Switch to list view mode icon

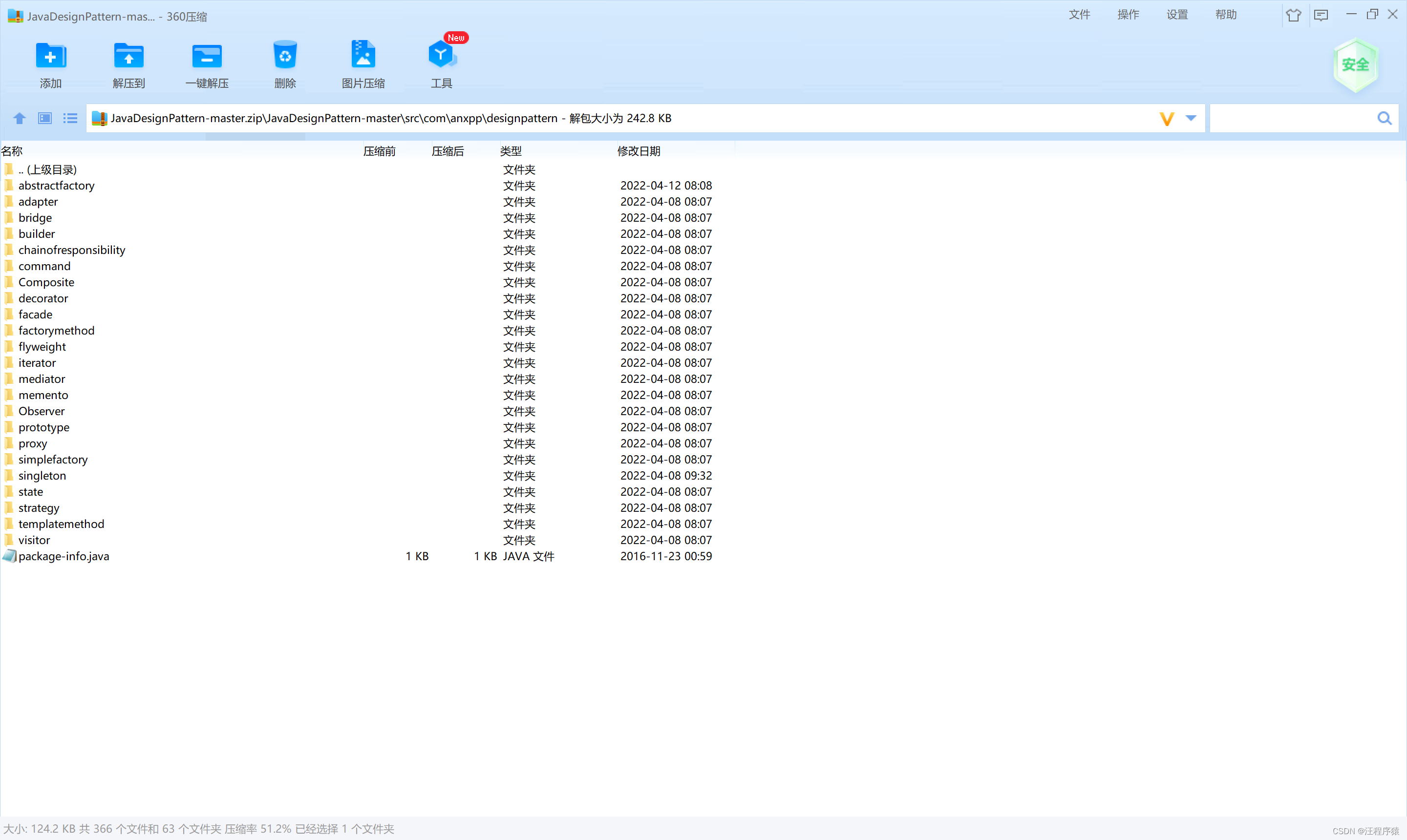coord(70,118)
